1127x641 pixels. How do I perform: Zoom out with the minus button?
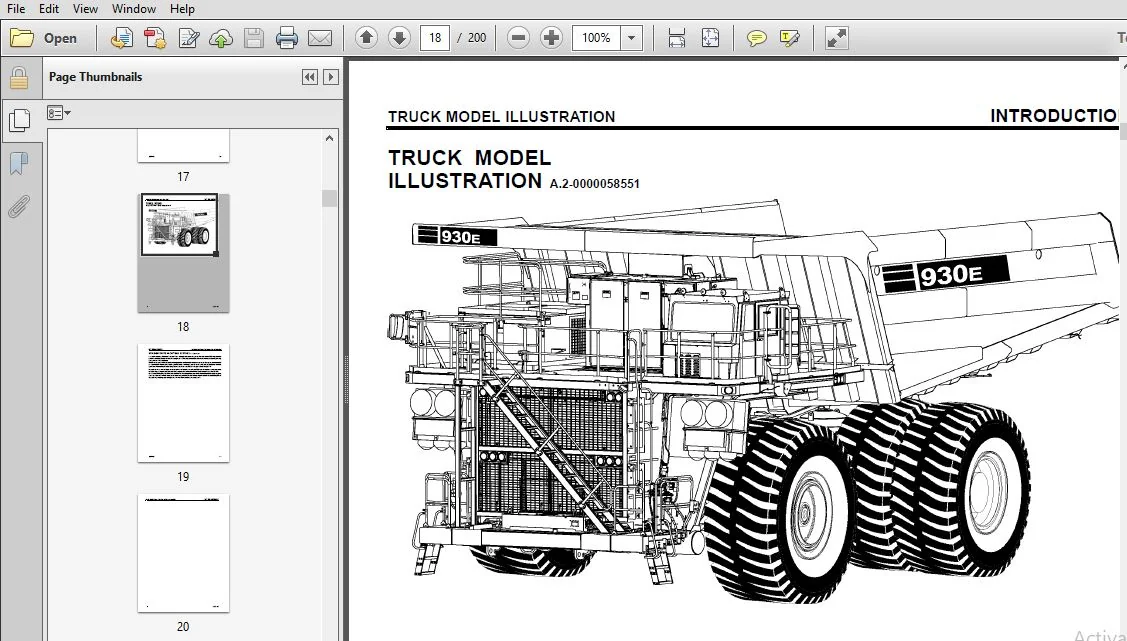pos(518,37)
